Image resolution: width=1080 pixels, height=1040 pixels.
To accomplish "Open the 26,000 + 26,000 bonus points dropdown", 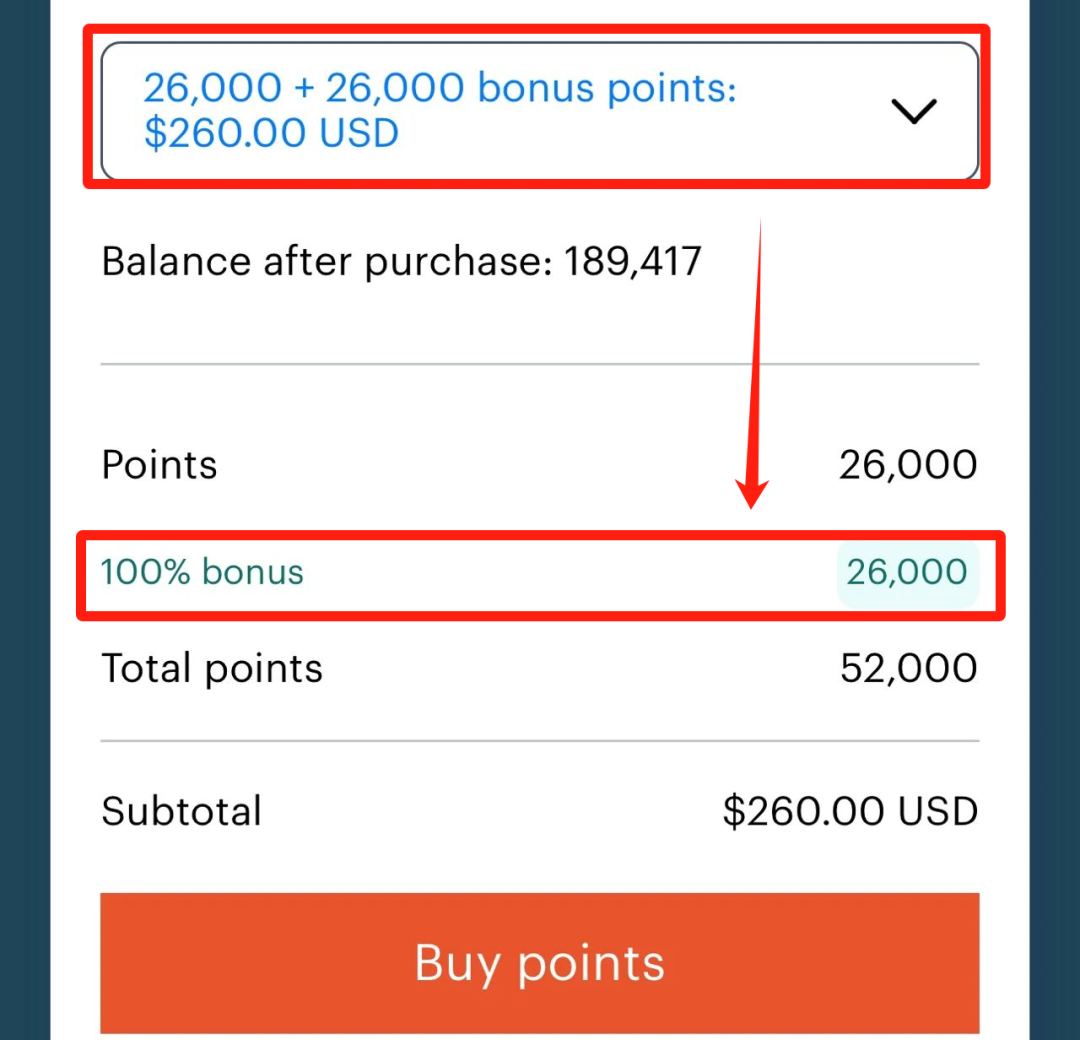I will [x=540, y=111].
